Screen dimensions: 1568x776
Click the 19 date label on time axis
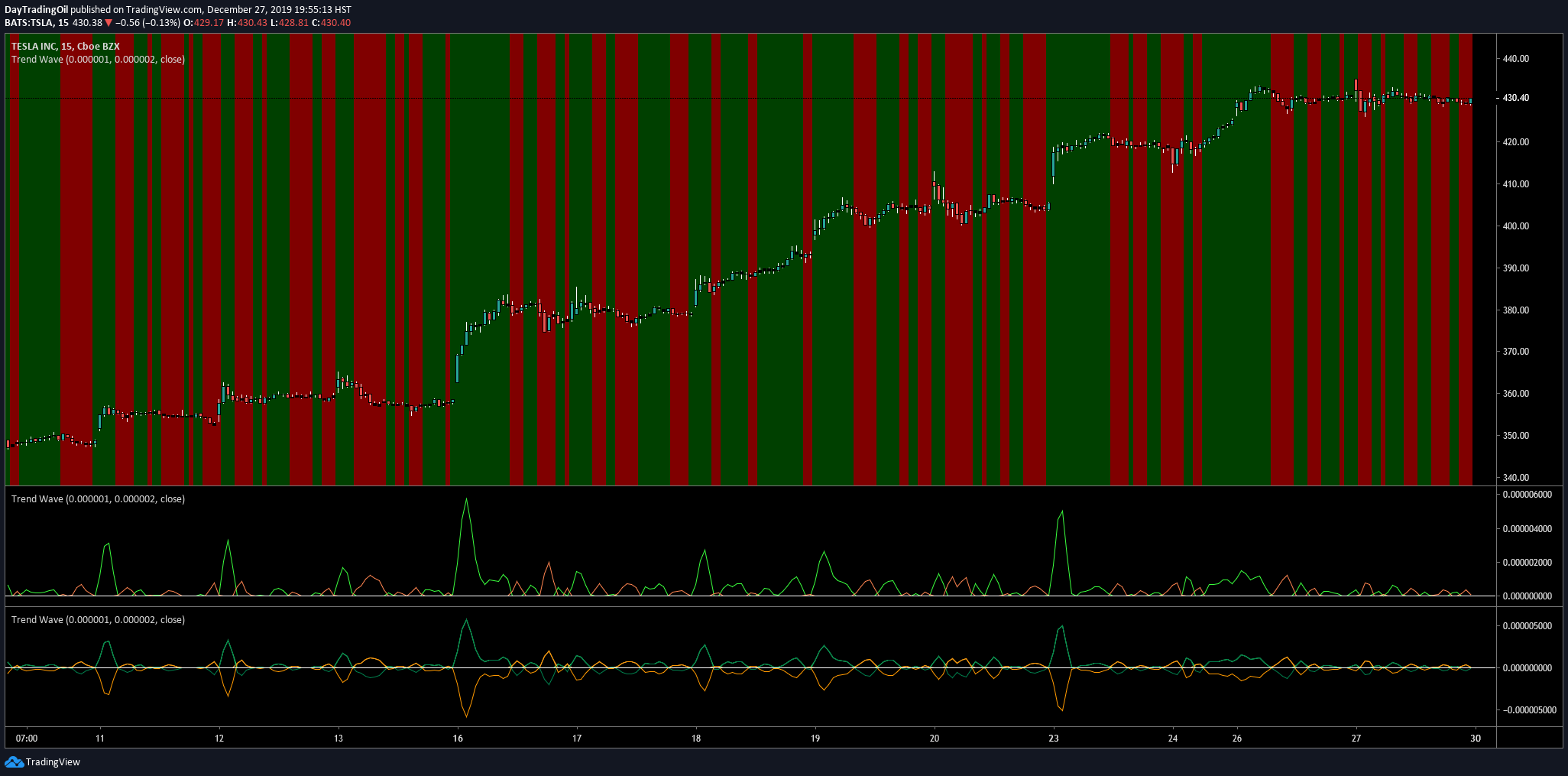point(815,739)
